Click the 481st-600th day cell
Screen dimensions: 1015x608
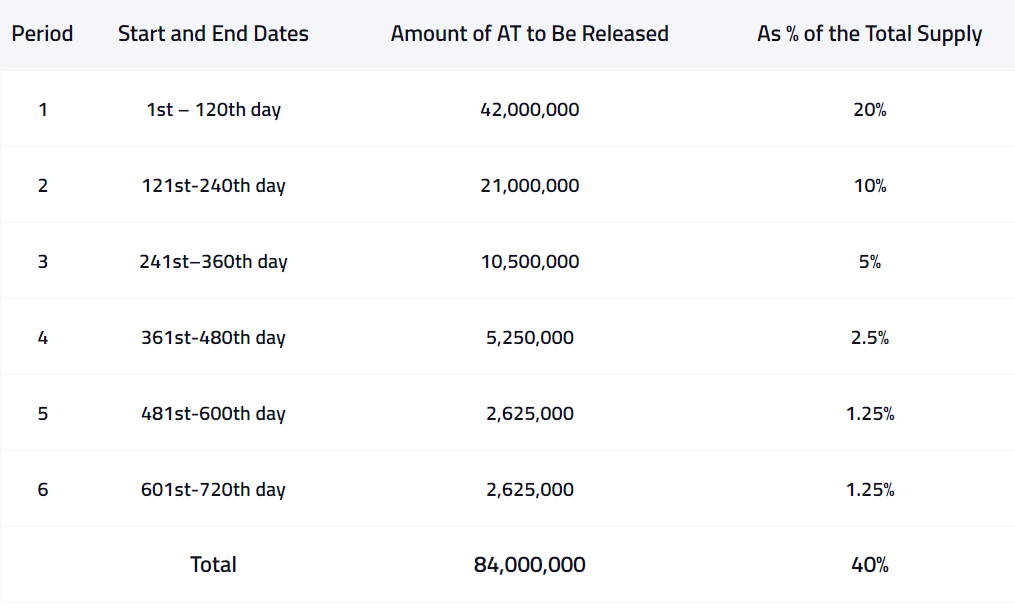213,414
